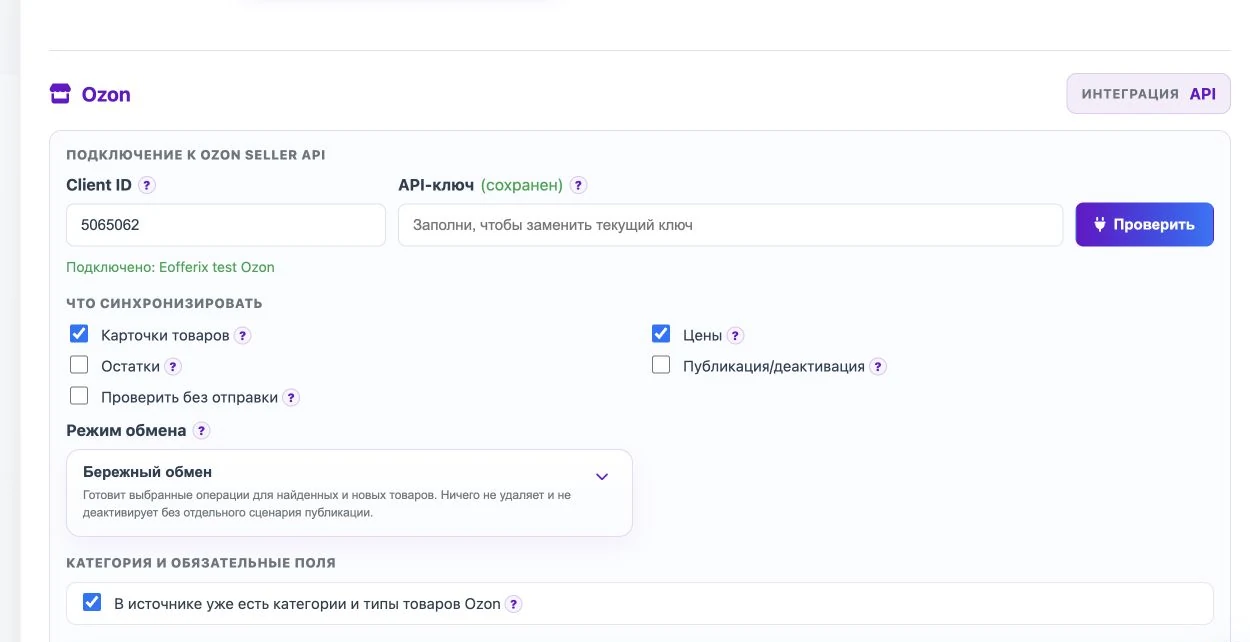This screenshot has width=1250, height=642.
Task: Show help for Остатки
Action: click(173, 366)
